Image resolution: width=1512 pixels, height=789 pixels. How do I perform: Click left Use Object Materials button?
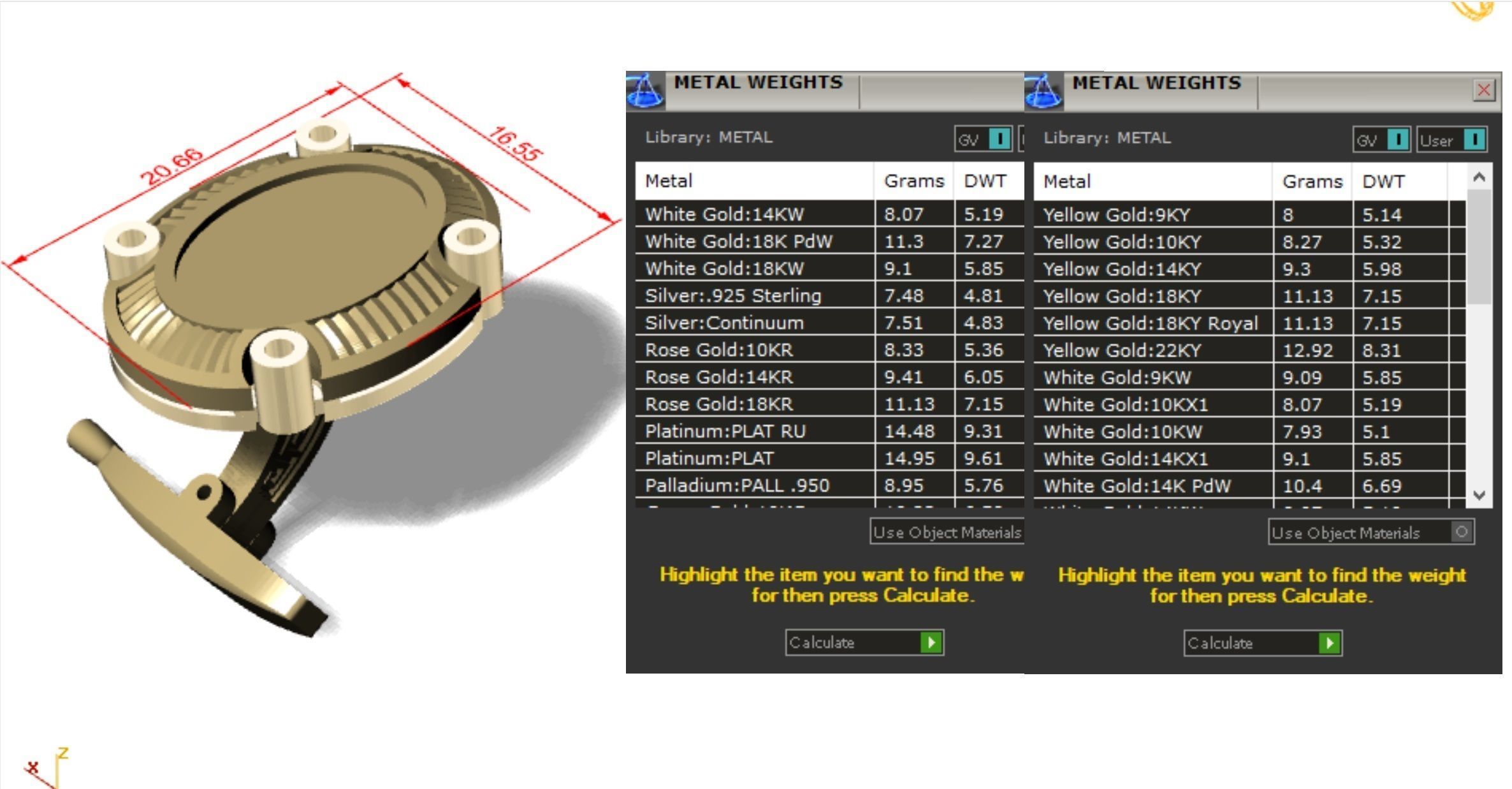[947, 532]
